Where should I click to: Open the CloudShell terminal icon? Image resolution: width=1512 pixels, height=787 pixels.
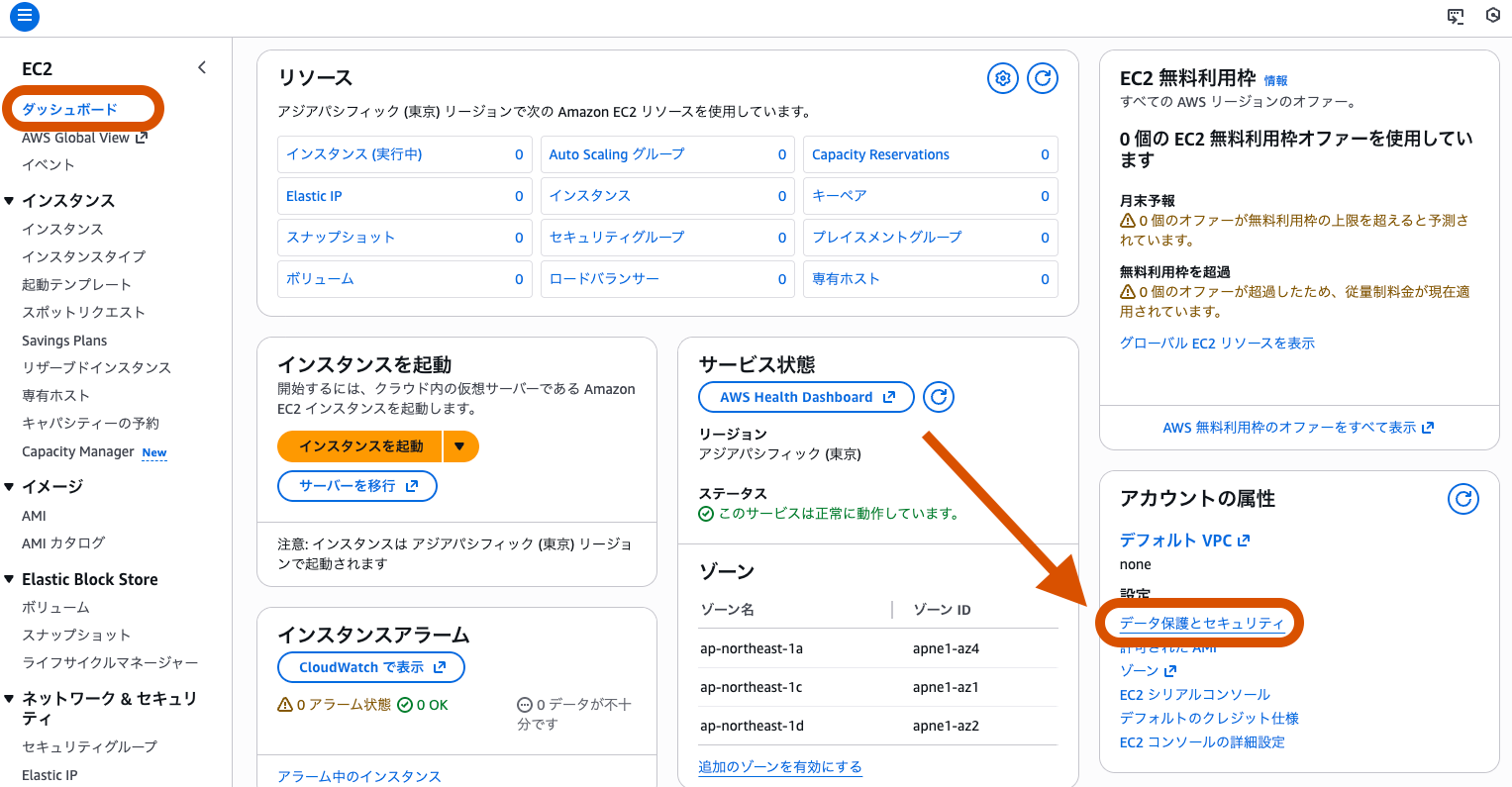click(x=1456, y=16)
